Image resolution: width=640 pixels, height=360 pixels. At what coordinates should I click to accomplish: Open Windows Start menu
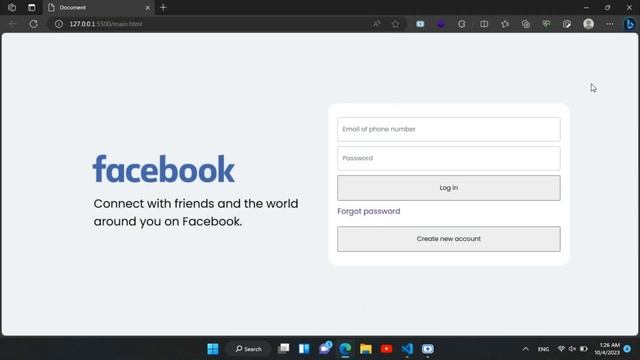tap(213, 349)
